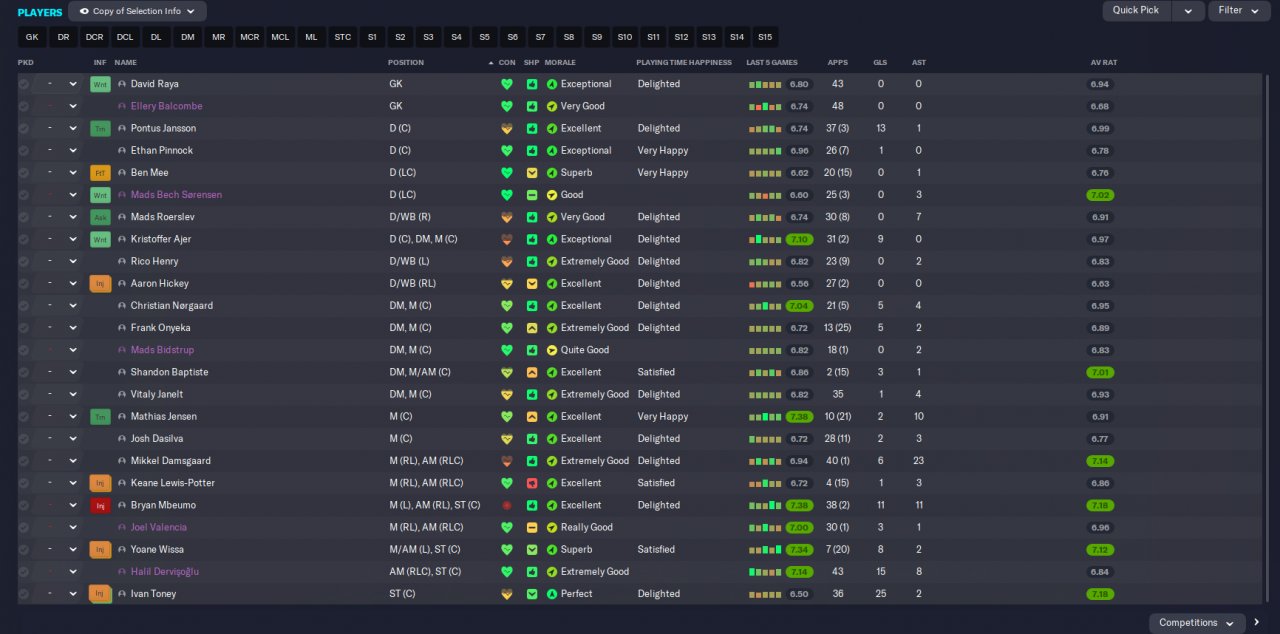Click Ivan Toney's 7.18 average rating badge
This screenshot has height=634, width=1280.
(1100, 594)
